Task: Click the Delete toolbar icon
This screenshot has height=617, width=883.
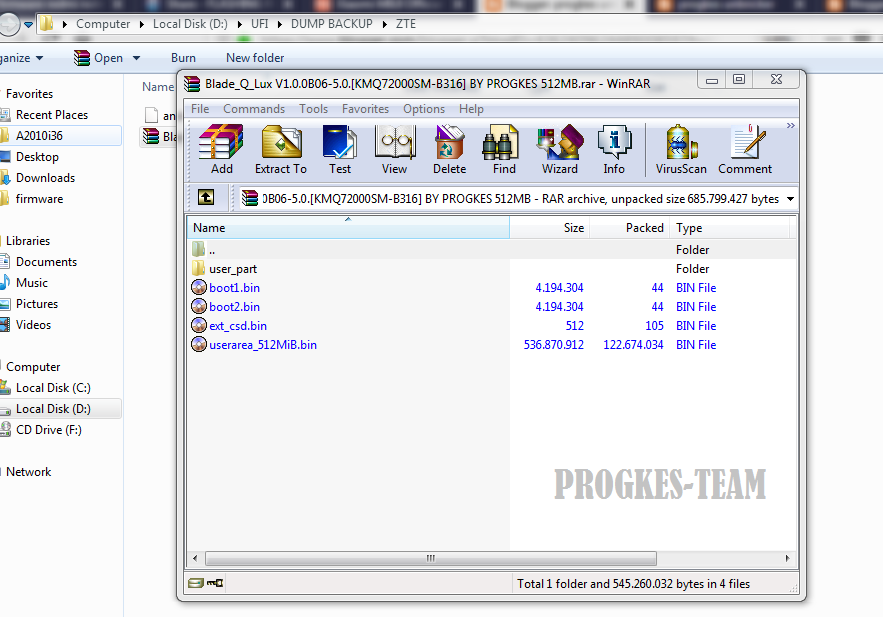Action: 449,149
